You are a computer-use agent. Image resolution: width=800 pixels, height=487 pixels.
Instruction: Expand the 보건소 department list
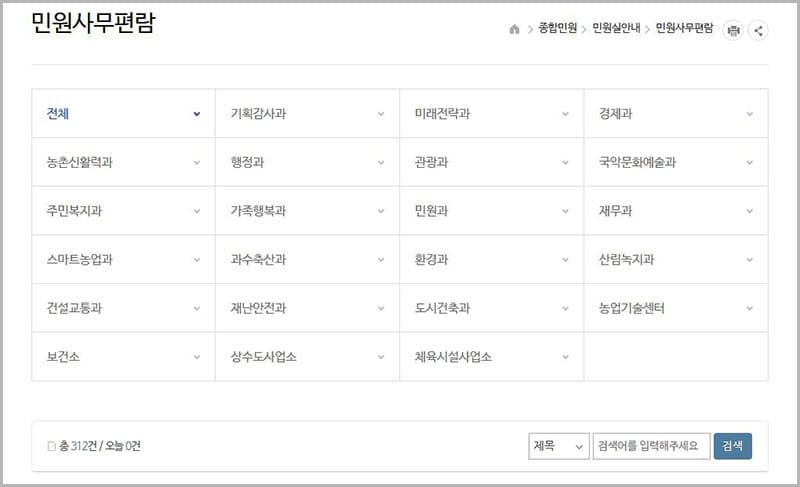pyautogui.click(x=123, y=357)
